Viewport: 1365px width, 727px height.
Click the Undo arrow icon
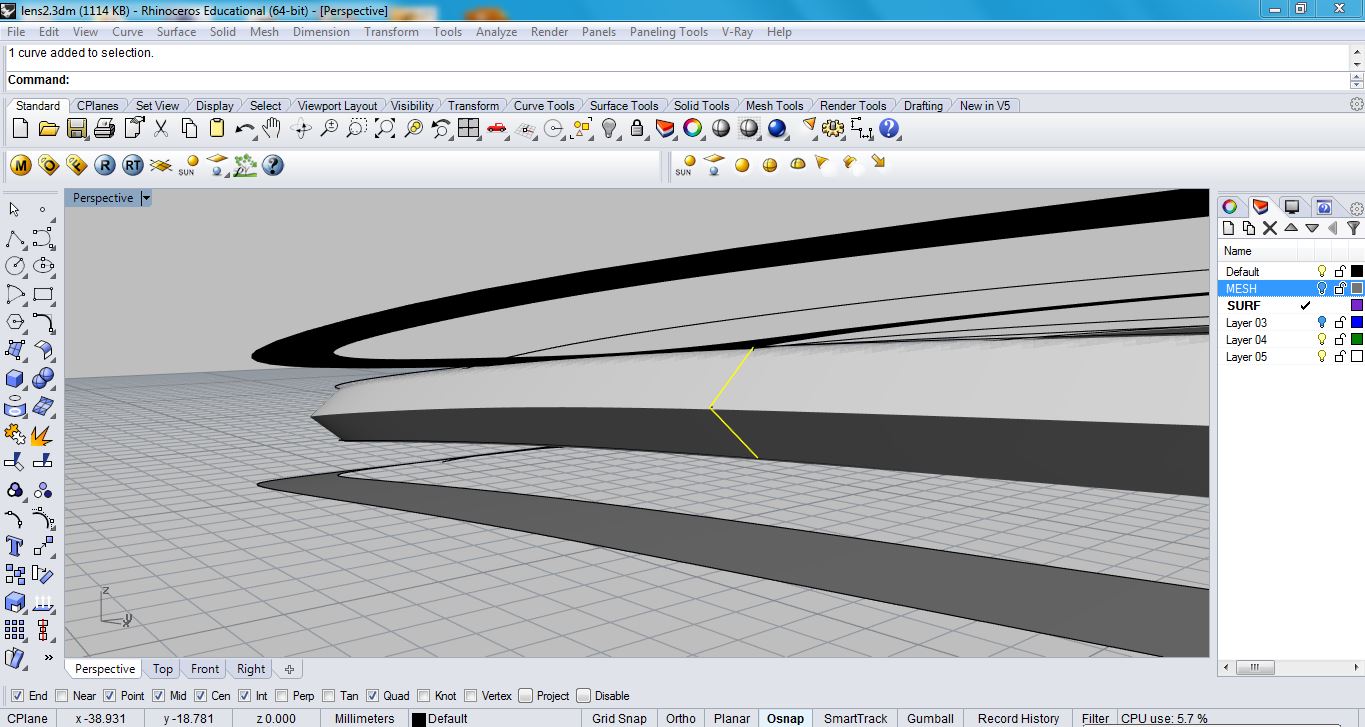[x=244, y=129]
